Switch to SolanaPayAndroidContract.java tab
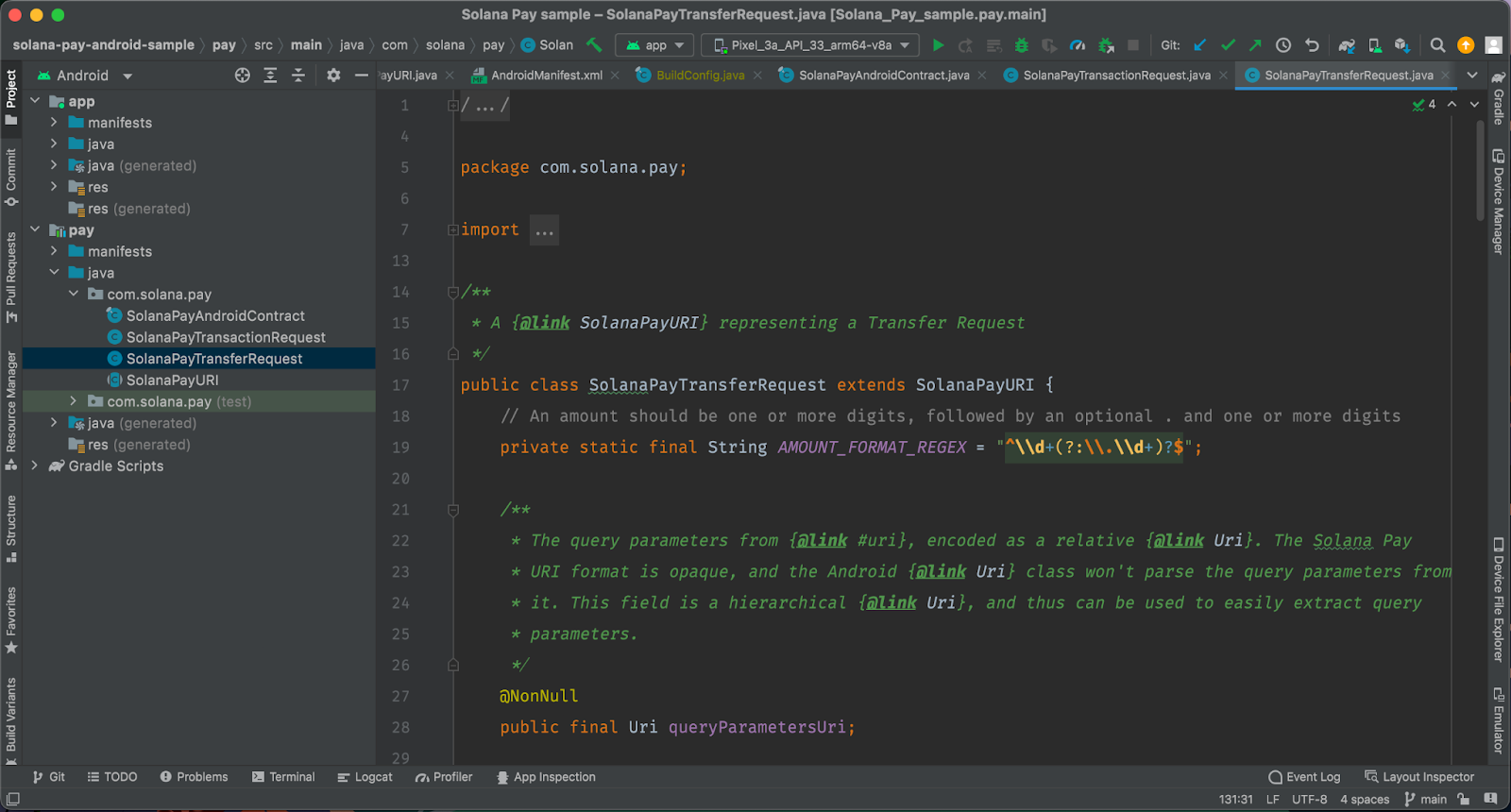This screenshot has height=812, width=1511. click(883, 76)
